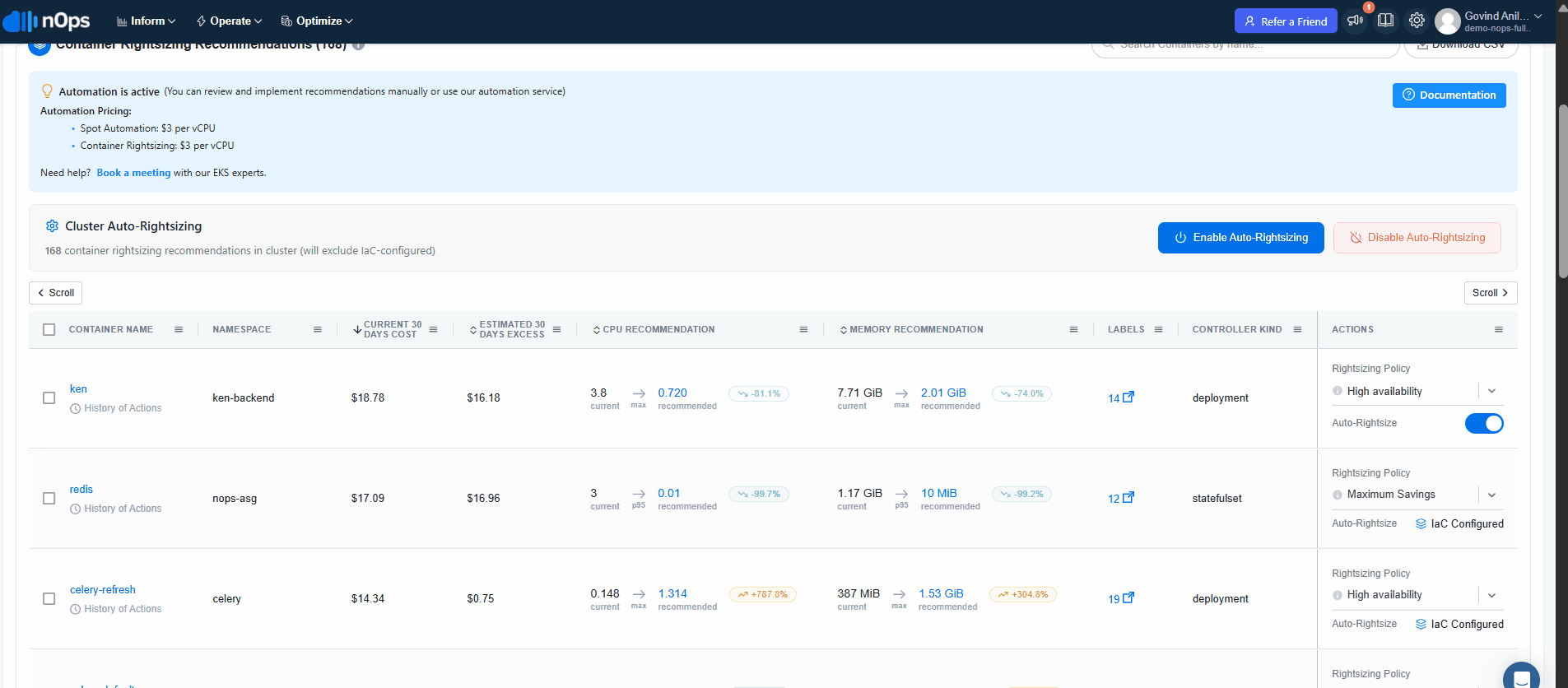
Task: Open Book a meeting link
Action: (x=133, y=173)
